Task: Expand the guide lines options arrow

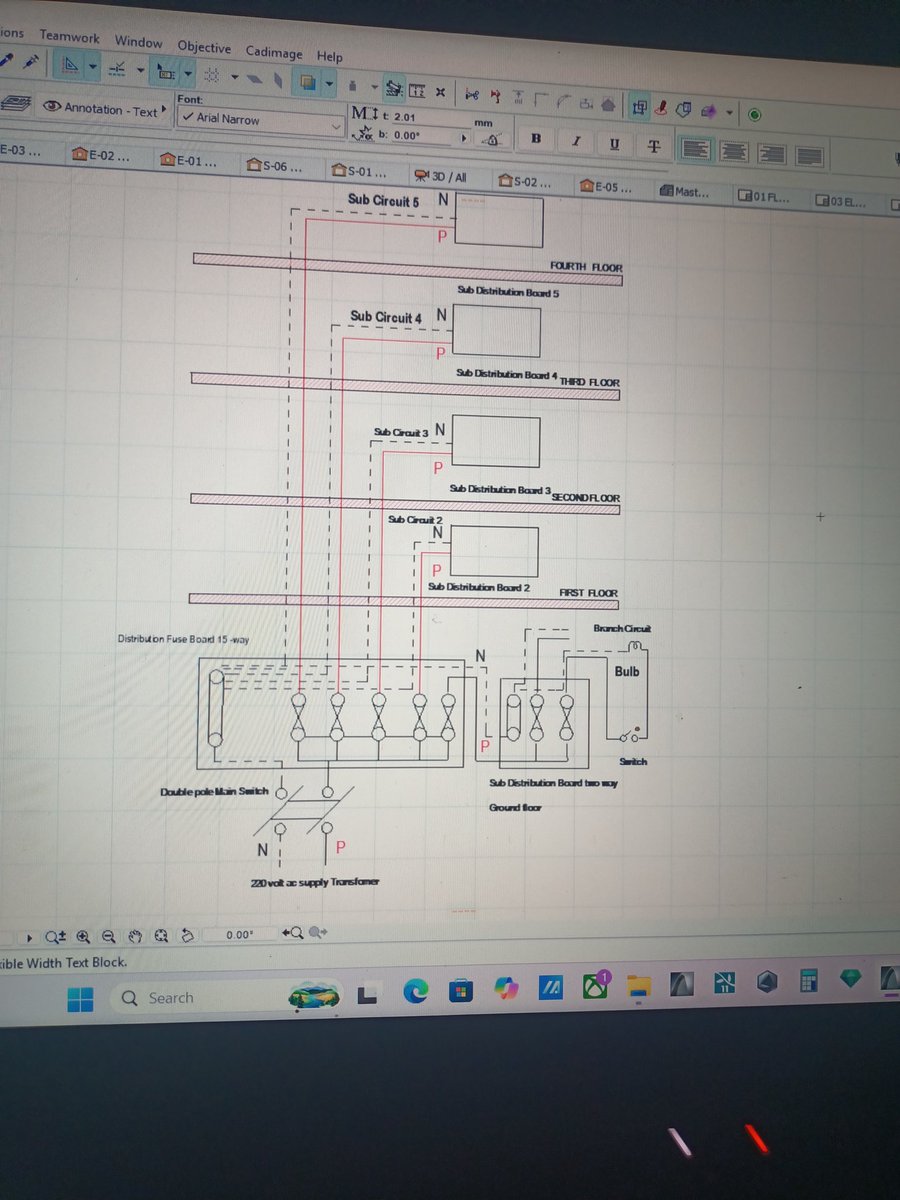Action: pyautogui.click(x=92, y=67)
